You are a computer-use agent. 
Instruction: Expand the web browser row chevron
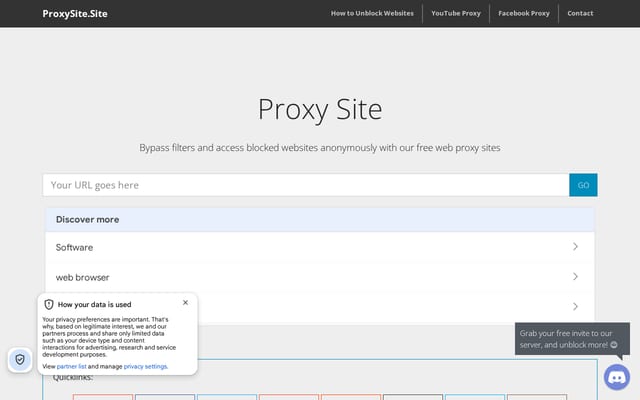click(575, 277)
